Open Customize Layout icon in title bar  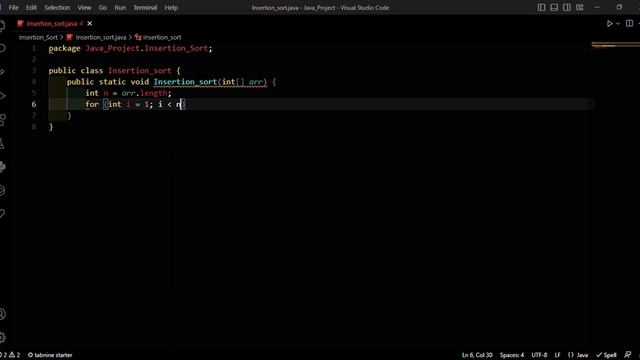580,7
